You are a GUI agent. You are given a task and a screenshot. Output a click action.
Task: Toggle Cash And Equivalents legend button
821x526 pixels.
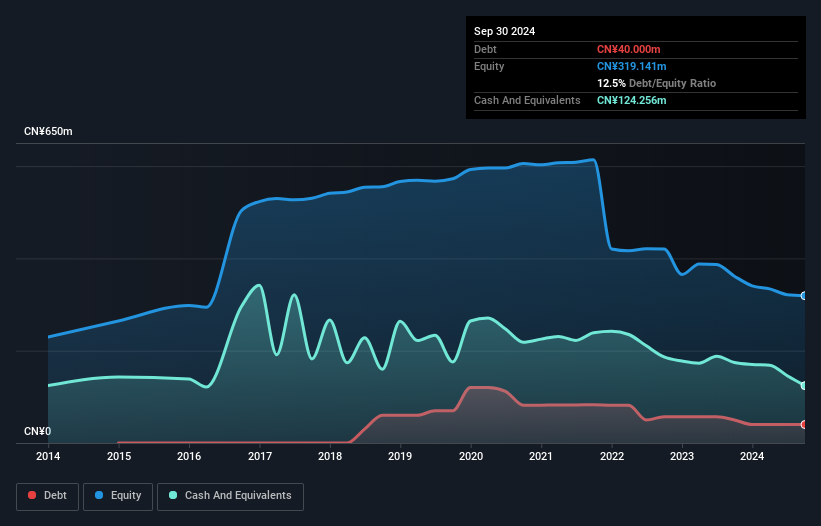click(x=230, y=496)
